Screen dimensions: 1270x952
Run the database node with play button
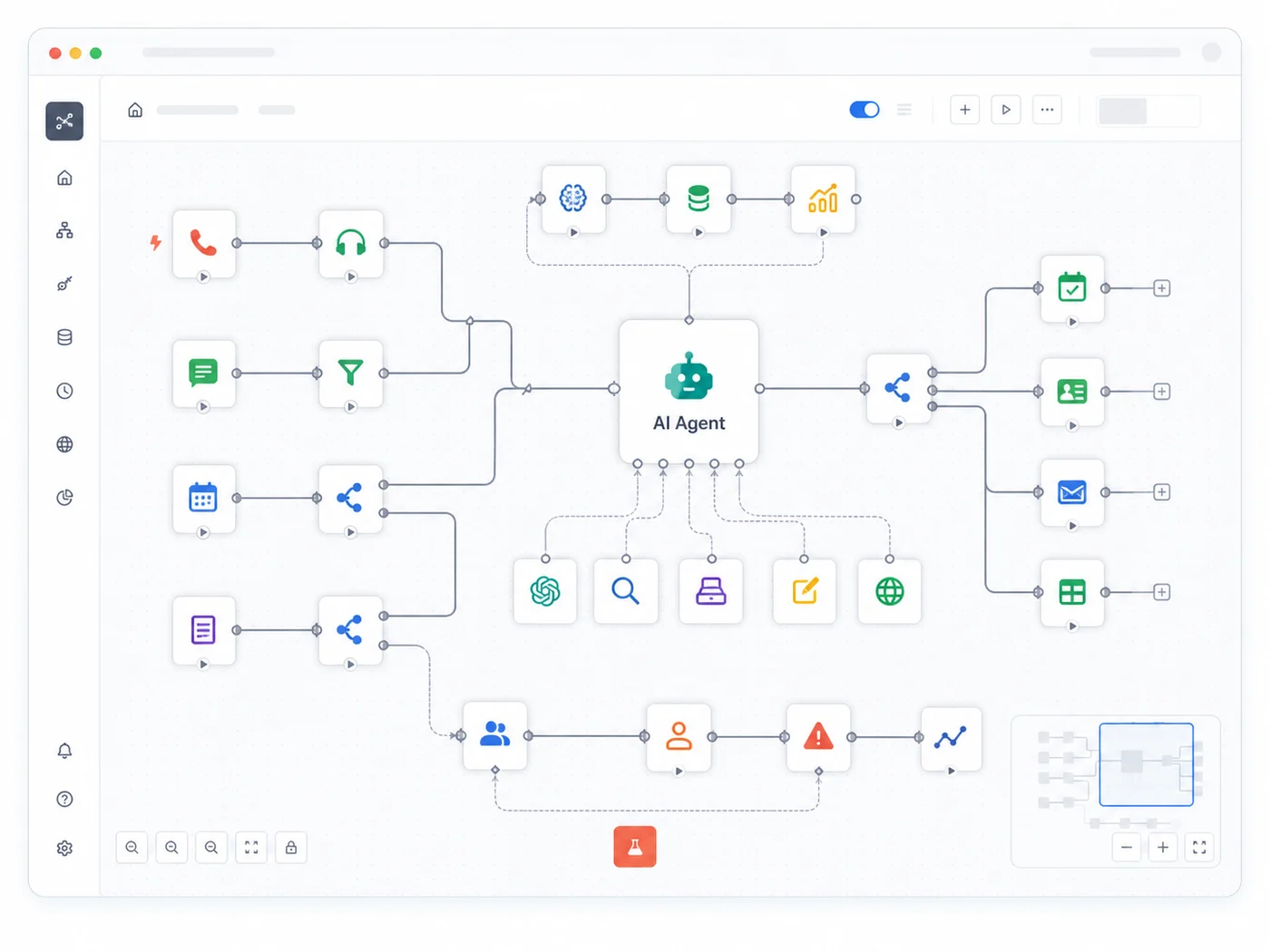698,233
